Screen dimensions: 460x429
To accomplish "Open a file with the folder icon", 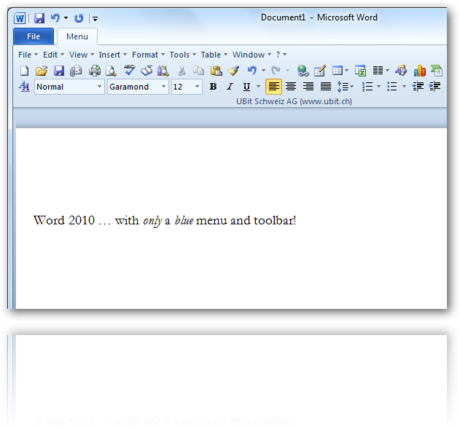I will point(41,71).
